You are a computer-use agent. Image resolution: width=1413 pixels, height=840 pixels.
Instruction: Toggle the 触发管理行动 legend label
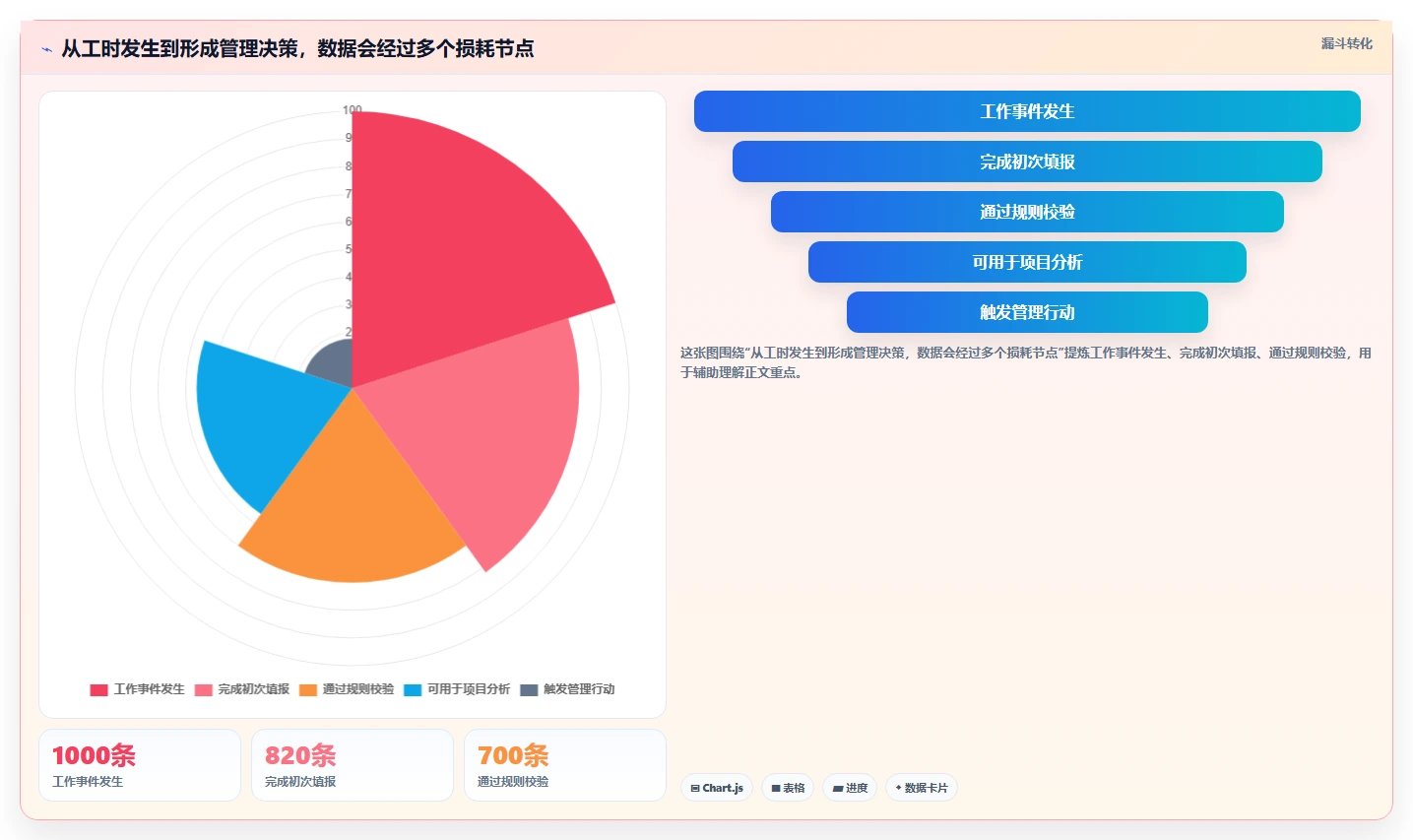pyautogui.click(x=578, y=689)
